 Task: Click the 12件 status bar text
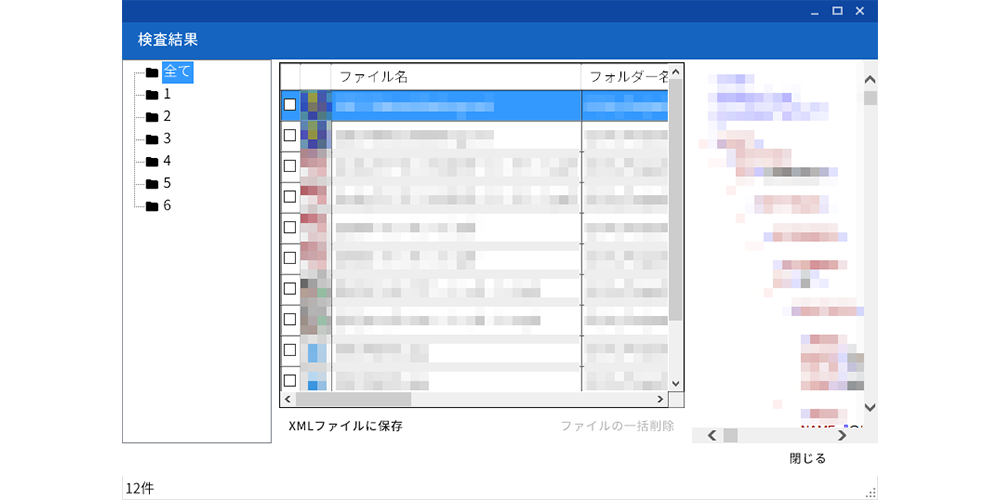(140, 489)
